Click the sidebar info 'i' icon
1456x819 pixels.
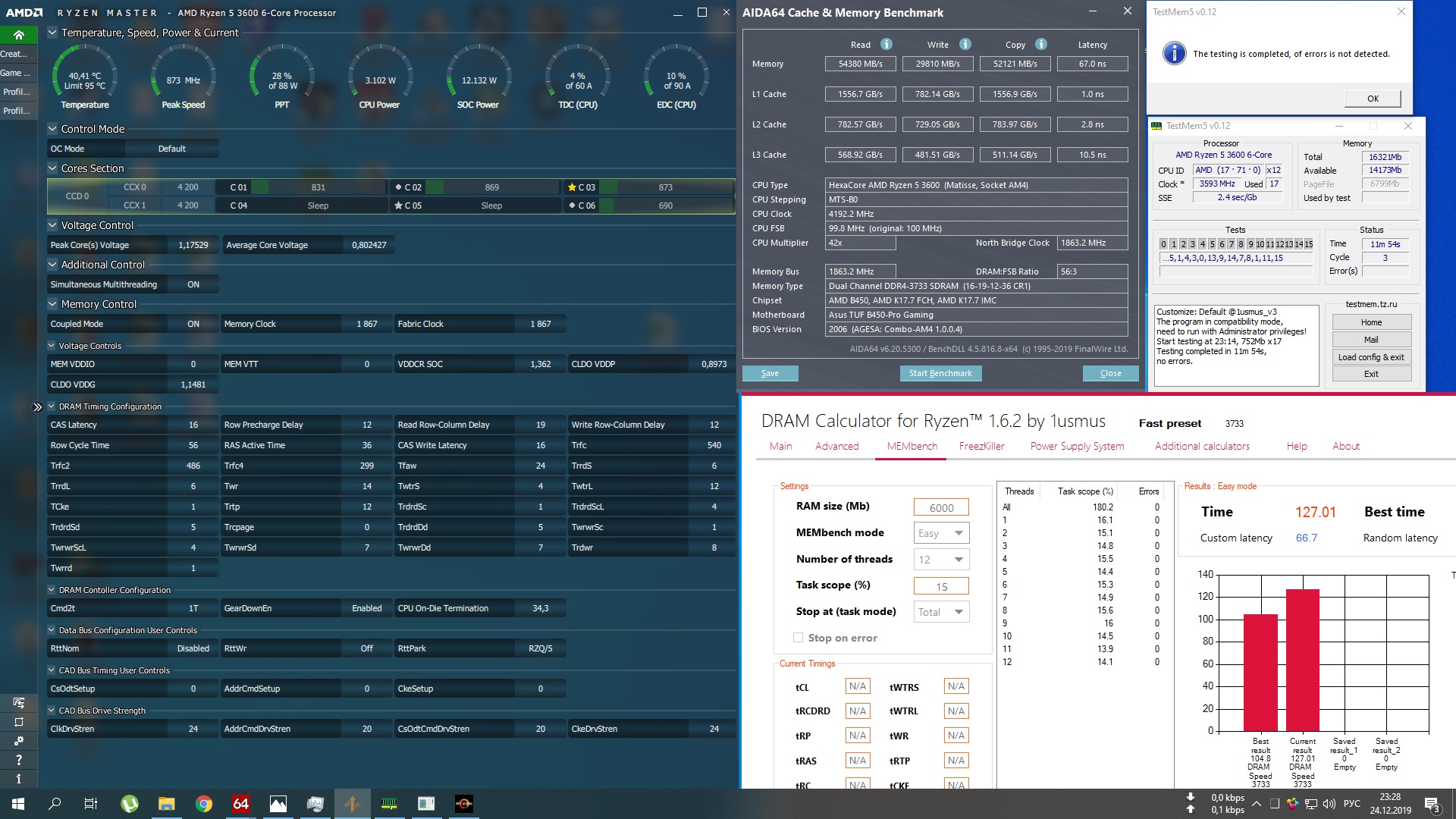(x=19, y=779)
